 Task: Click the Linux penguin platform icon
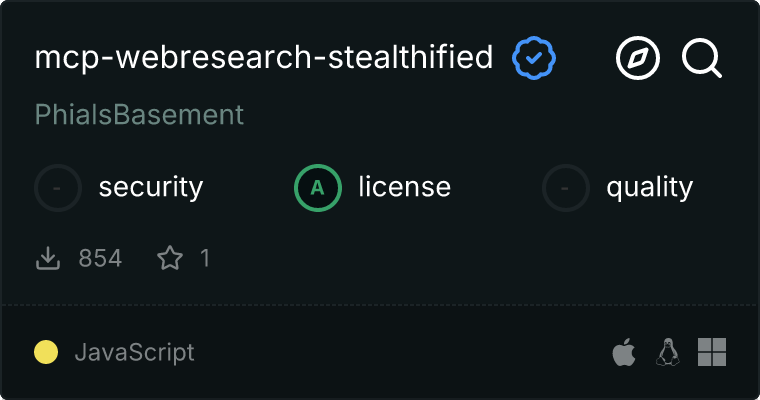tap(667, 352)
